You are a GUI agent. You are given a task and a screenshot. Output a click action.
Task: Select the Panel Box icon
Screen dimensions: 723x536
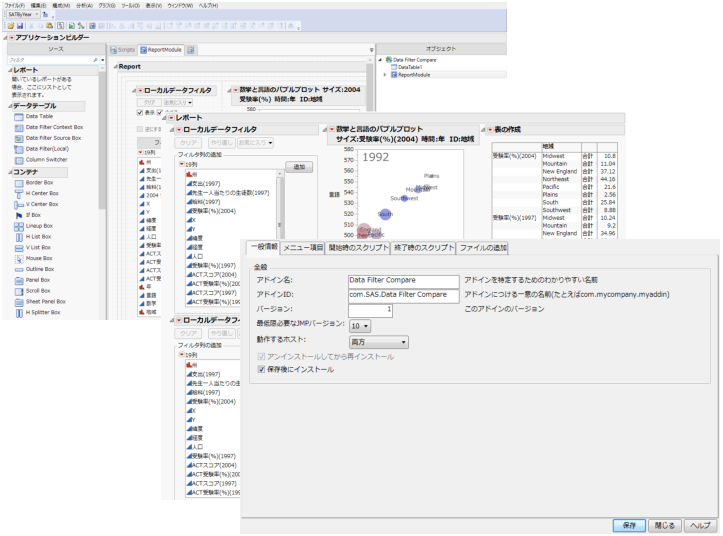19,280
